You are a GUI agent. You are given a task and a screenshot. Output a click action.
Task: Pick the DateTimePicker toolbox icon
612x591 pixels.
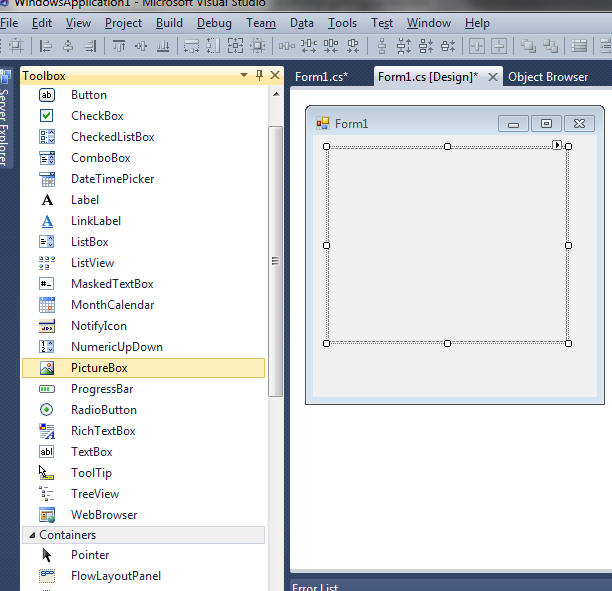[x=47, y=179]
